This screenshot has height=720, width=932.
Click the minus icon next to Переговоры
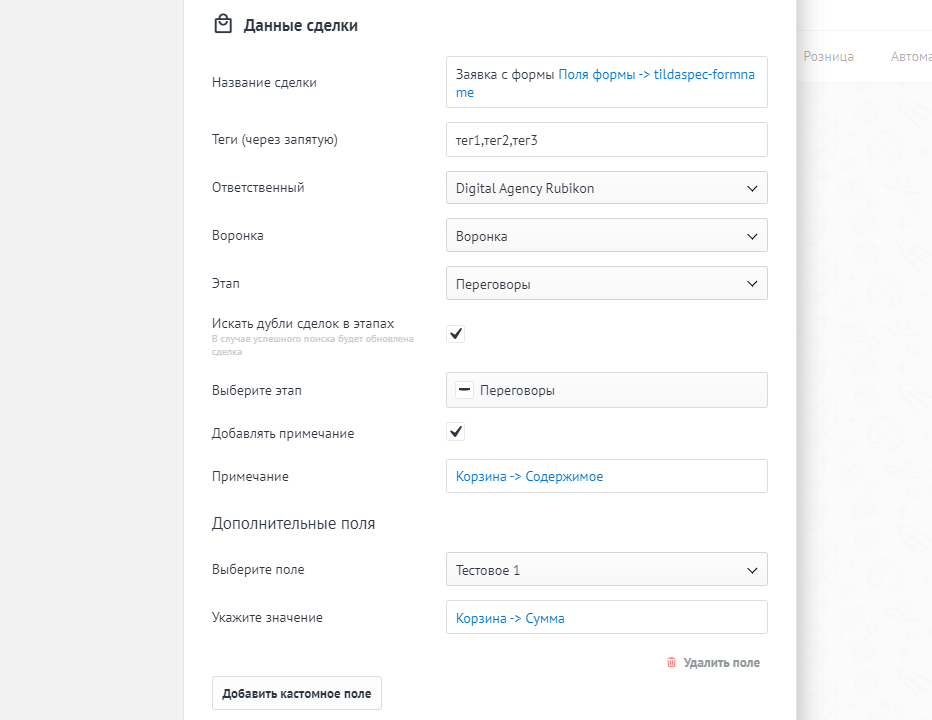[464, 391]
